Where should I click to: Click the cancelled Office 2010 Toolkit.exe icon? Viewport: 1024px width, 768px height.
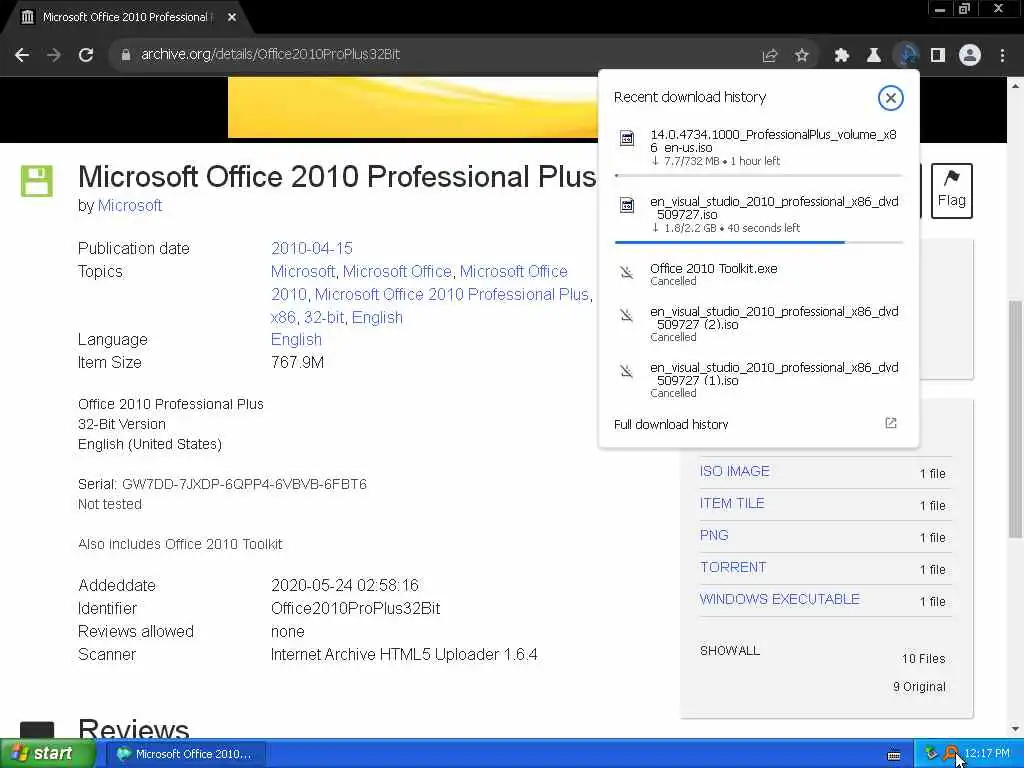coord(627,272)
